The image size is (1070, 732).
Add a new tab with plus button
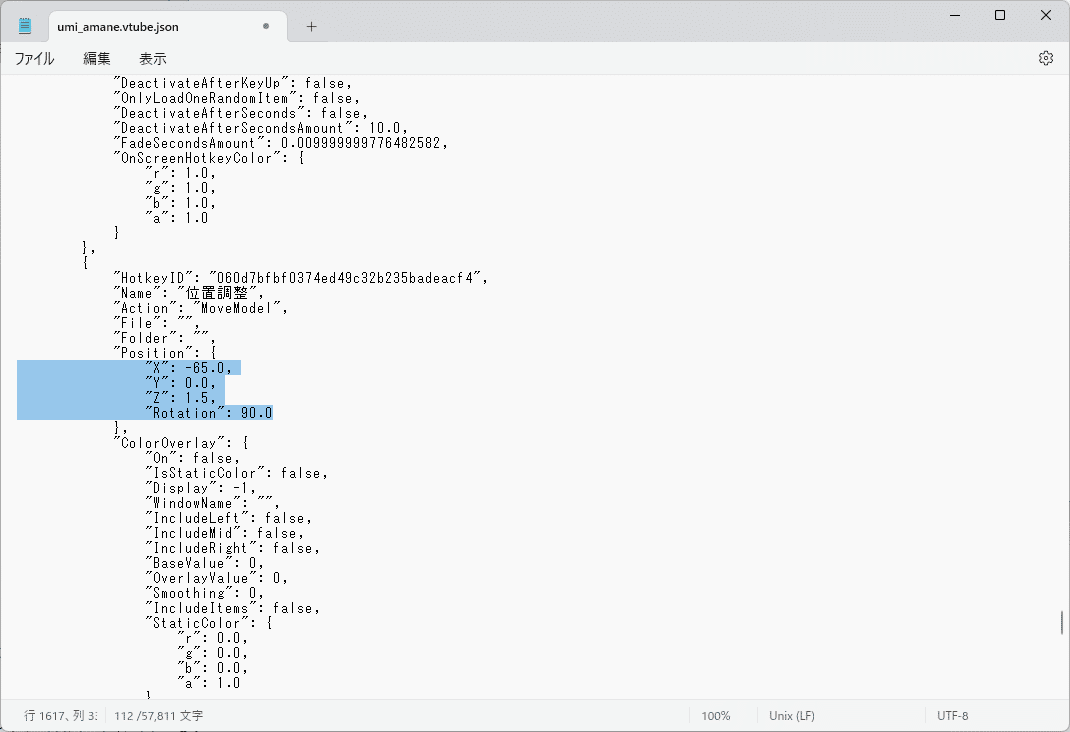coord(311,27)
